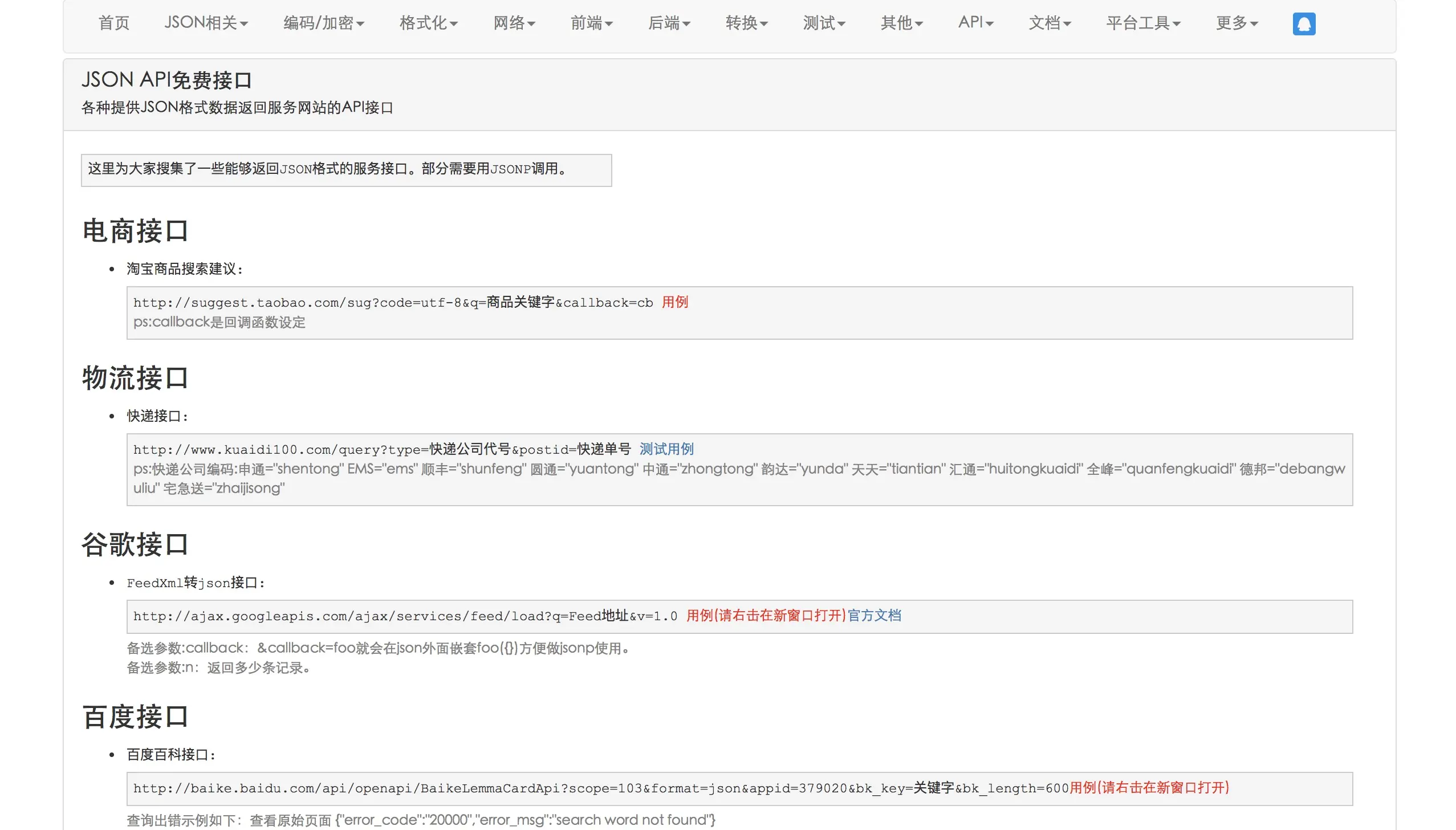
Task: Expand the 格式化 navigation dropdown
Action: [428, 23]
